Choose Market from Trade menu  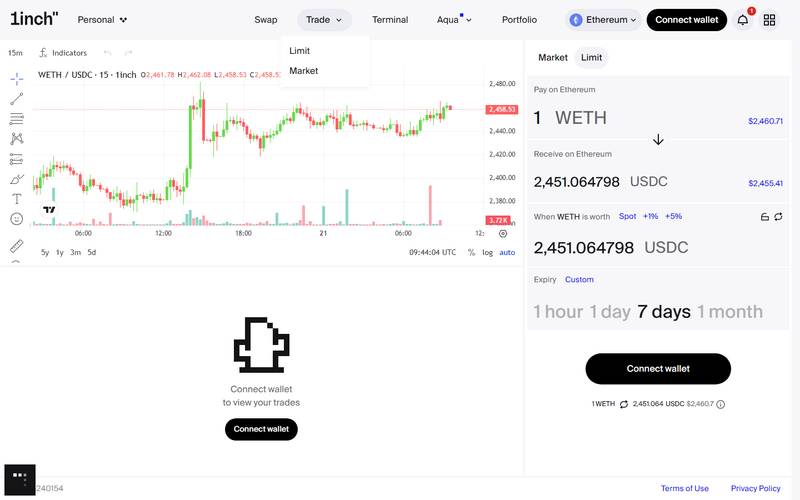pyautogui.click(x=304, y=71)
